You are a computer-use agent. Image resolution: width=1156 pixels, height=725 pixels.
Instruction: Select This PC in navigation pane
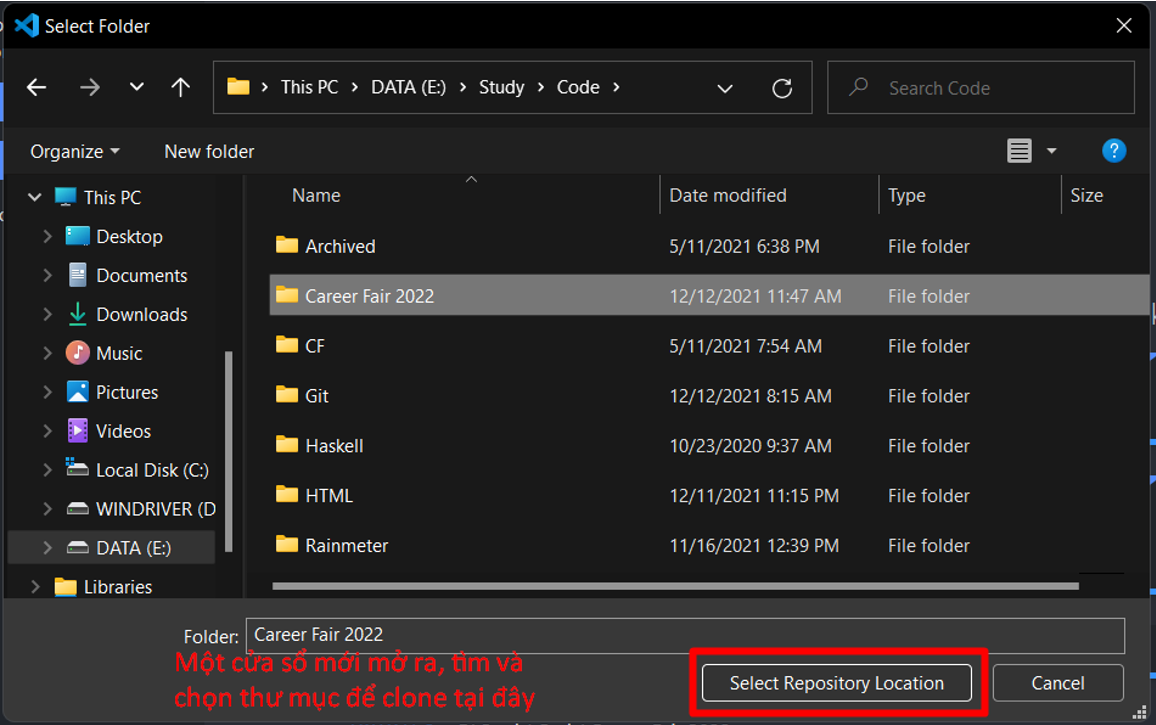112,197
